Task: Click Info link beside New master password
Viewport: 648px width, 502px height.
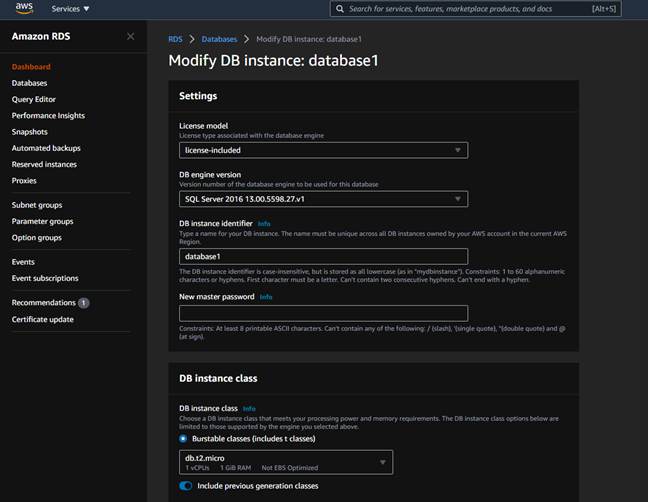Action: (x=266, y=297)
